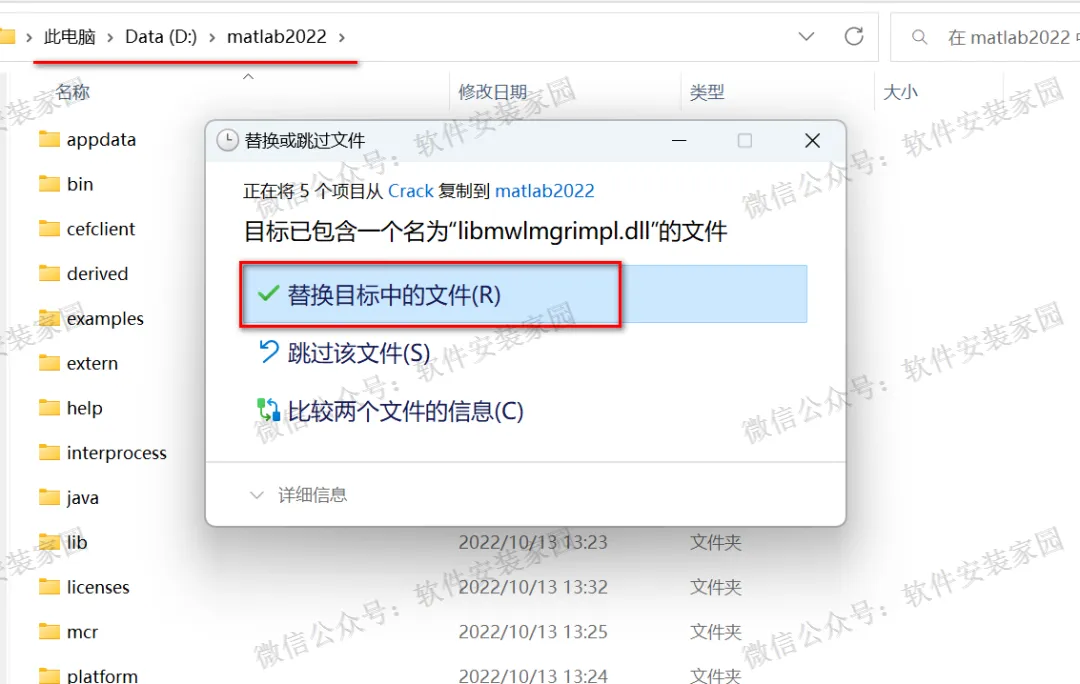Select the licenses folder icon
1080x684 pixels.
[x=49, y=587]
